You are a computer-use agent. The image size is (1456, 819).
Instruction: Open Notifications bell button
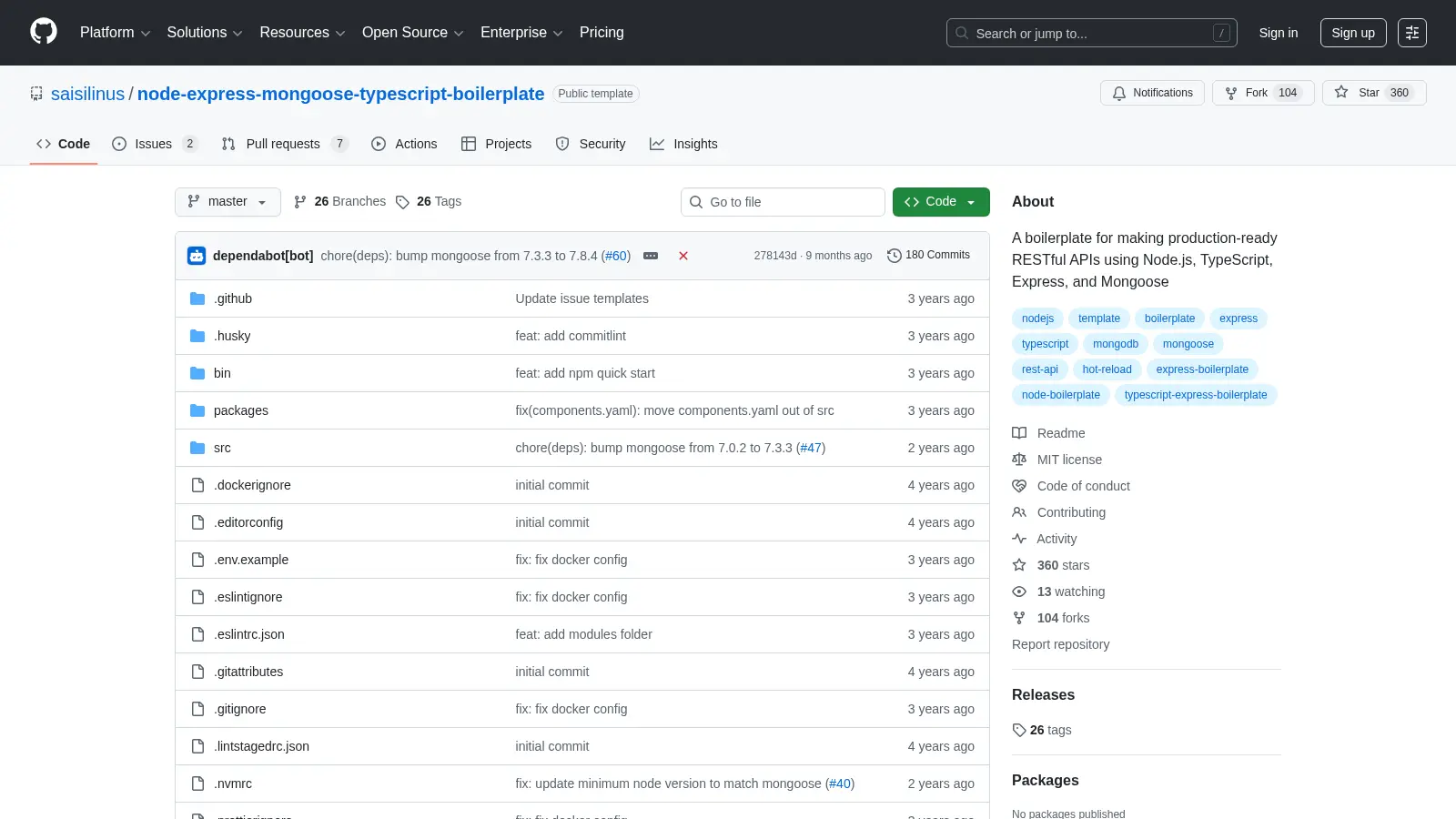1152,93
